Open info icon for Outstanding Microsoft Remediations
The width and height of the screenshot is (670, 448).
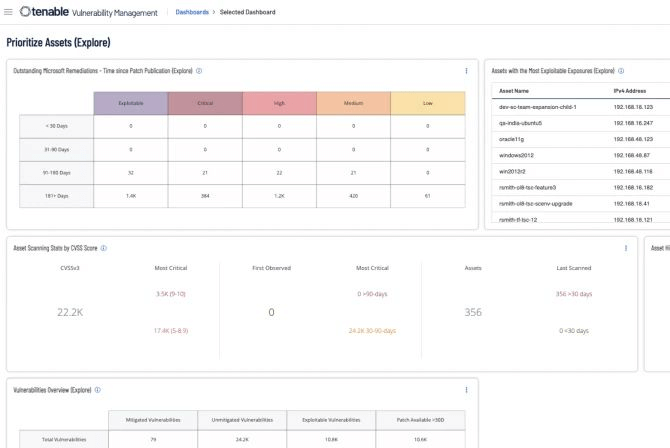(x=199, y=71)
